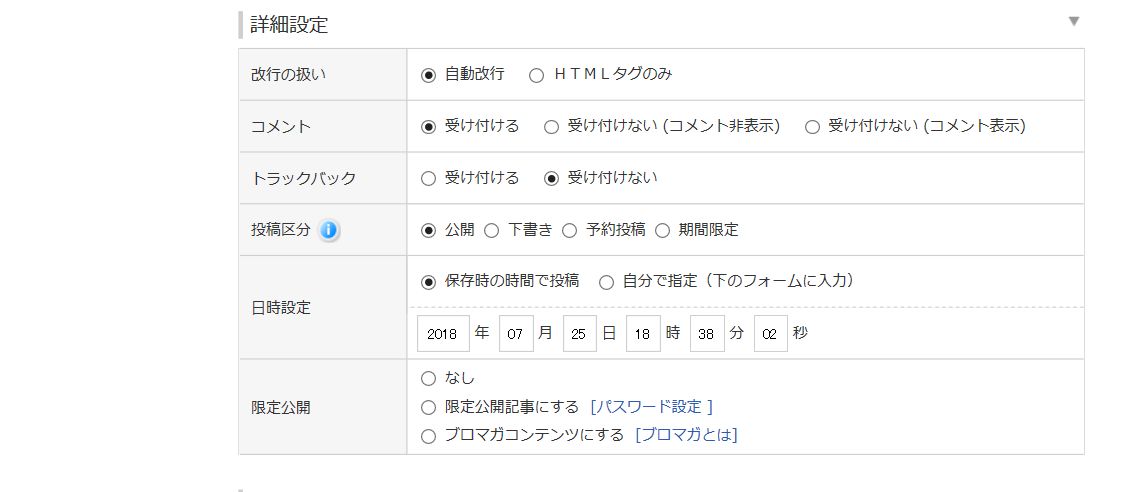Choose 受け付けない (コメント非表示) for comments
Image resolution: width=1146 pixels, height=492 pixels.
(551, 127)
